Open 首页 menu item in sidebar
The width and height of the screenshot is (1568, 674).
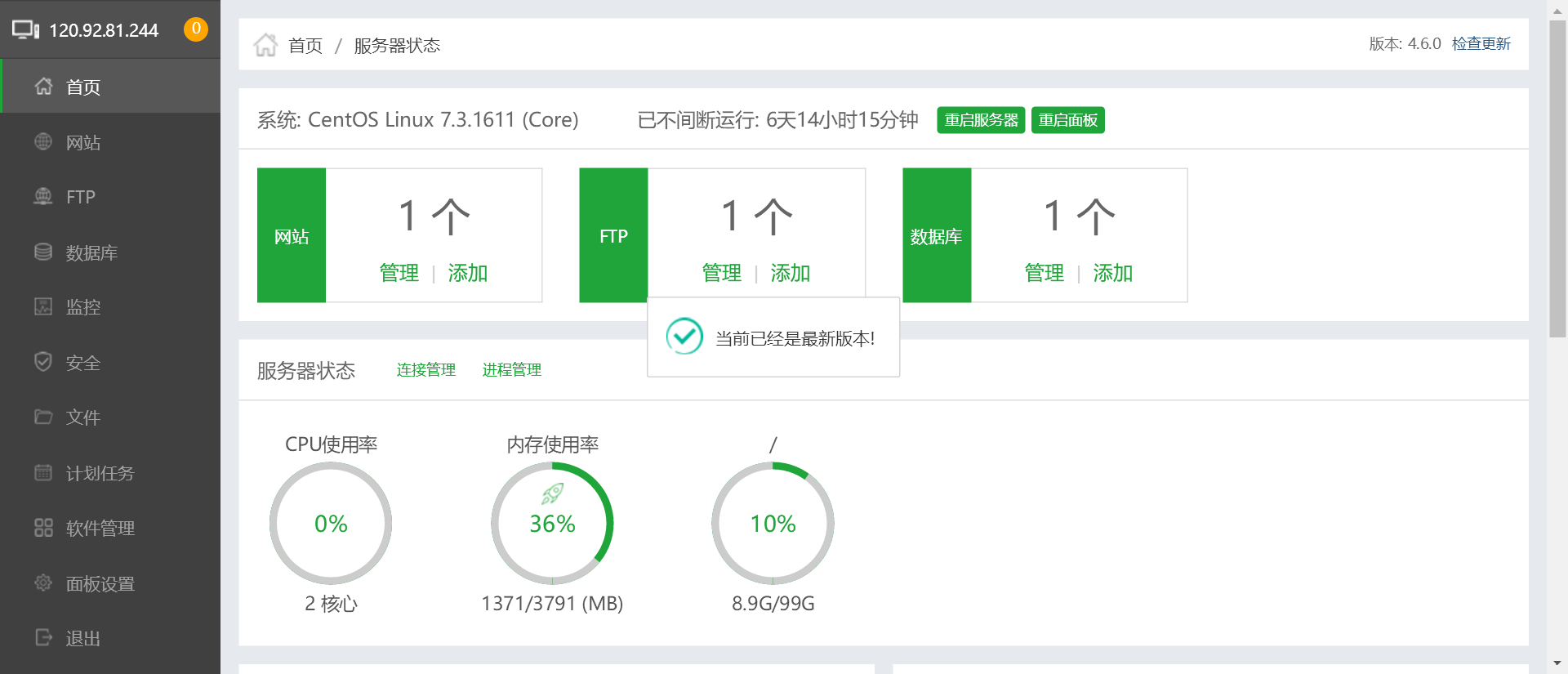(x=110, y=86)
